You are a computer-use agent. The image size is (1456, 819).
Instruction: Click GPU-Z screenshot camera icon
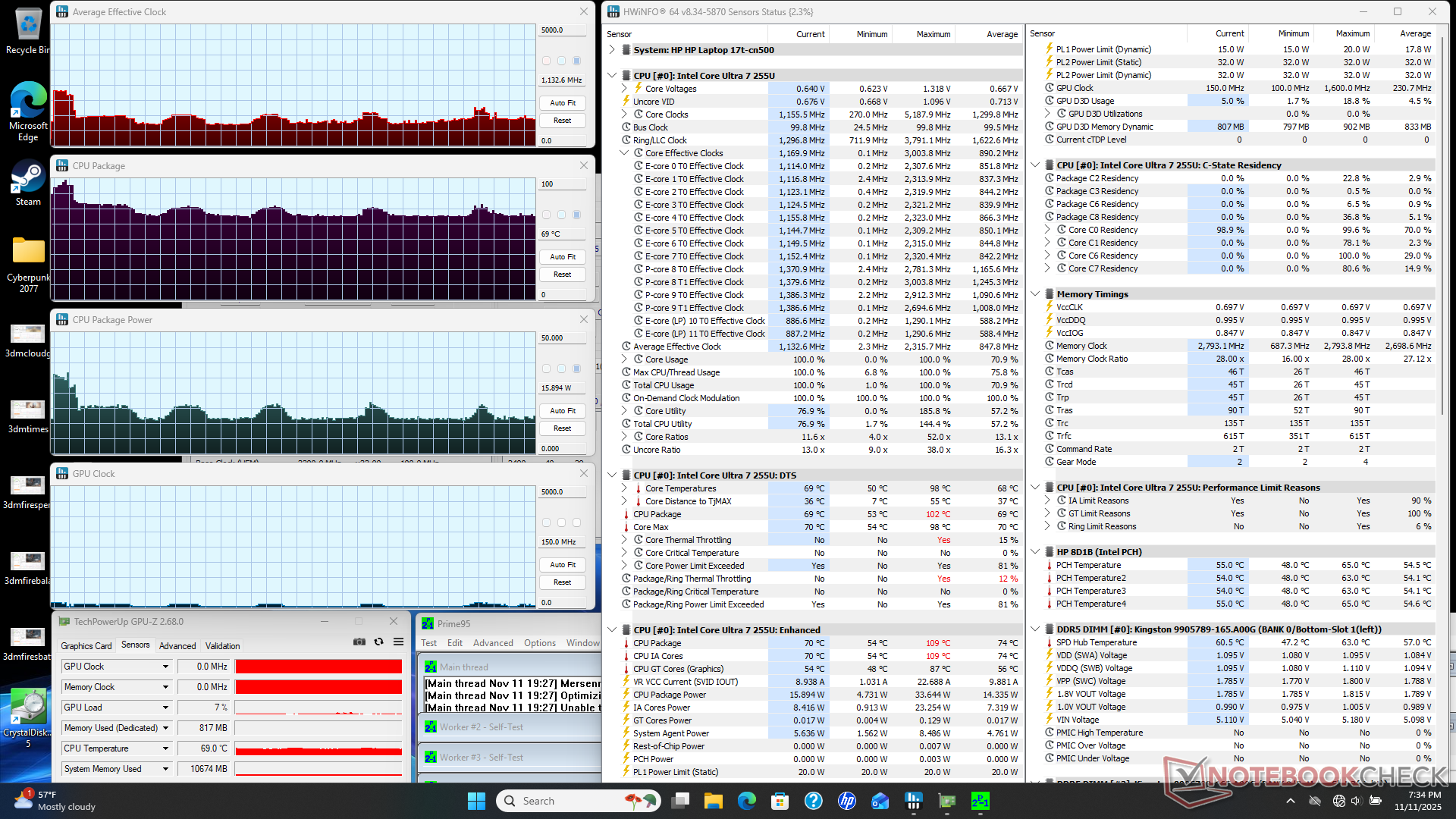pyautogui.click(x=359, y=642)
